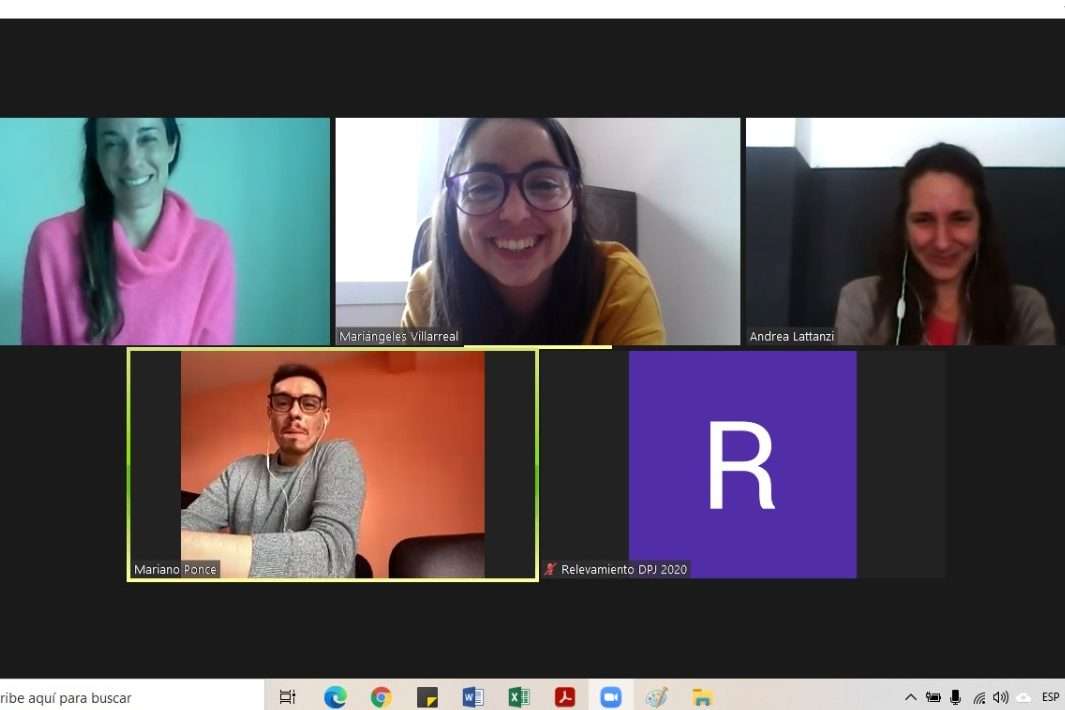Viewport: 1065px width, 710px height.
Task: Select the woman in pink sweater's video
Action: click(x=165, y=232)
